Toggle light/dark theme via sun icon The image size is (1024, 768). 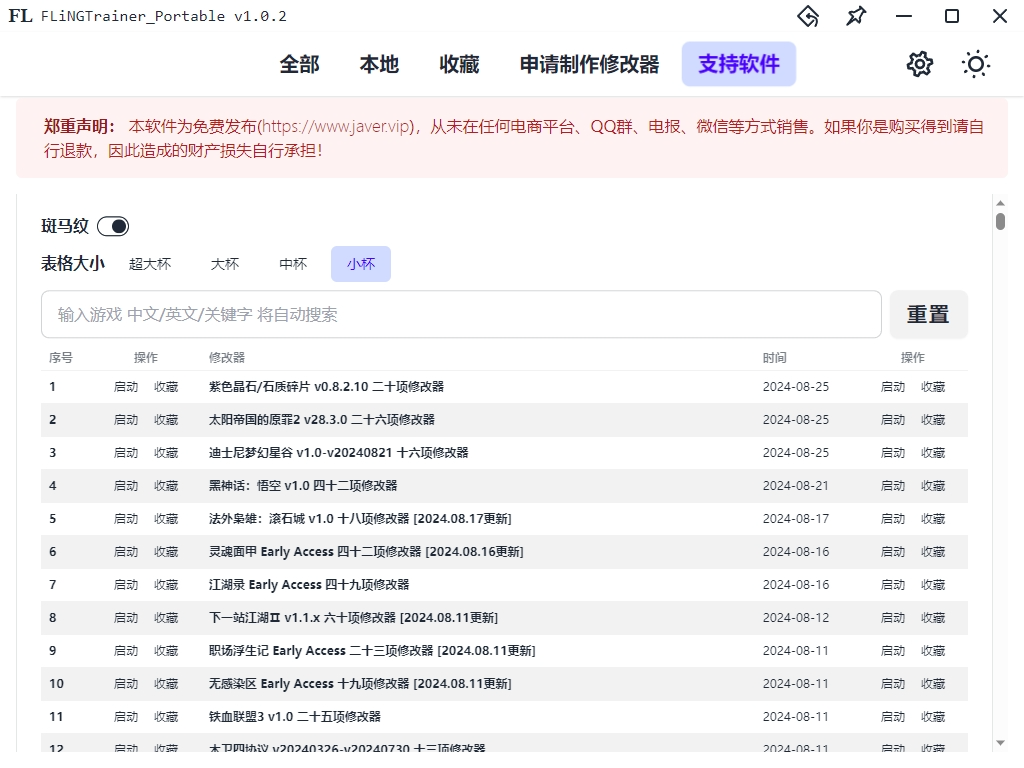tap(975, 63)
